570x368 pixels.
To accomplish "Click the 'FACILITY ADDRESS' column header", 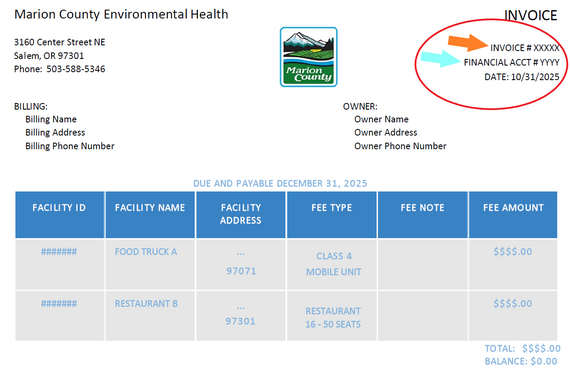I will [x=241, y=215].
